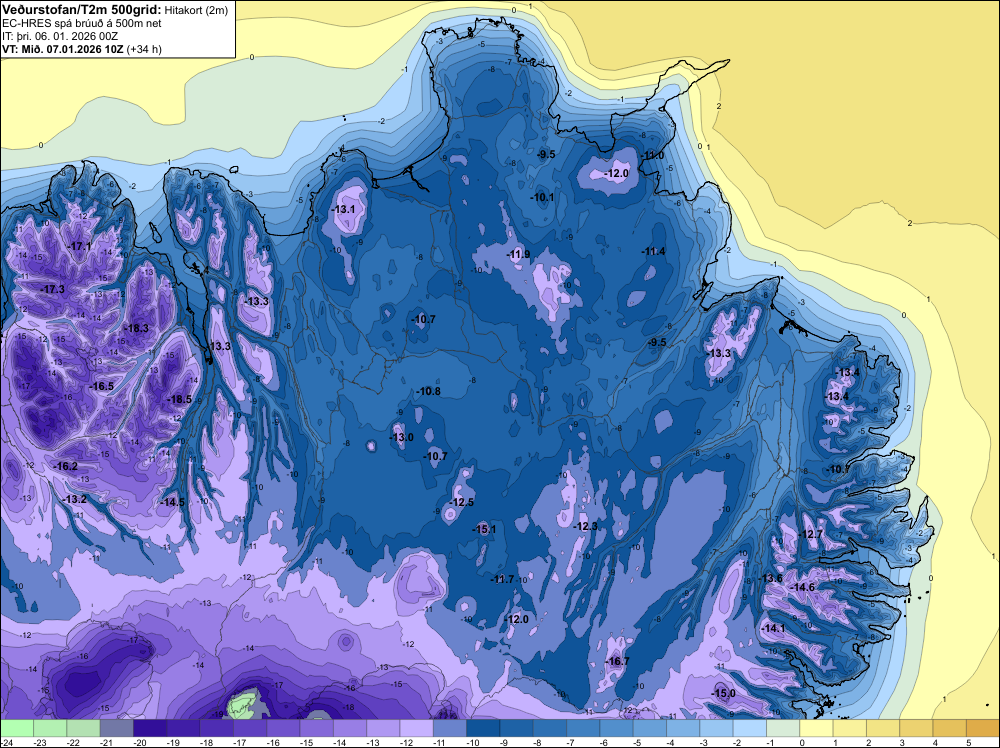Screen dimensions: 1000x748
Task: Click the gray-blue legend swatch labeled -21
Action: point(117,728)
